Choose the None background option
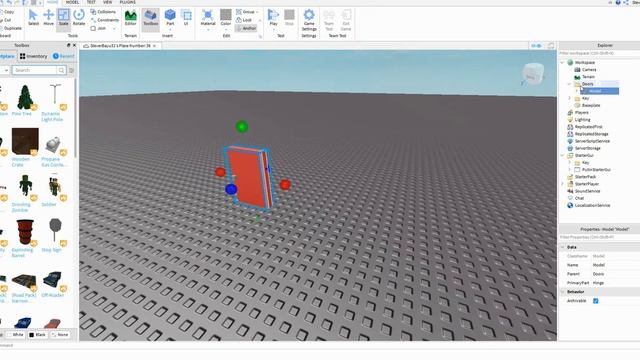The width and height of the screenshot is (640, 360). click(60, 335)
